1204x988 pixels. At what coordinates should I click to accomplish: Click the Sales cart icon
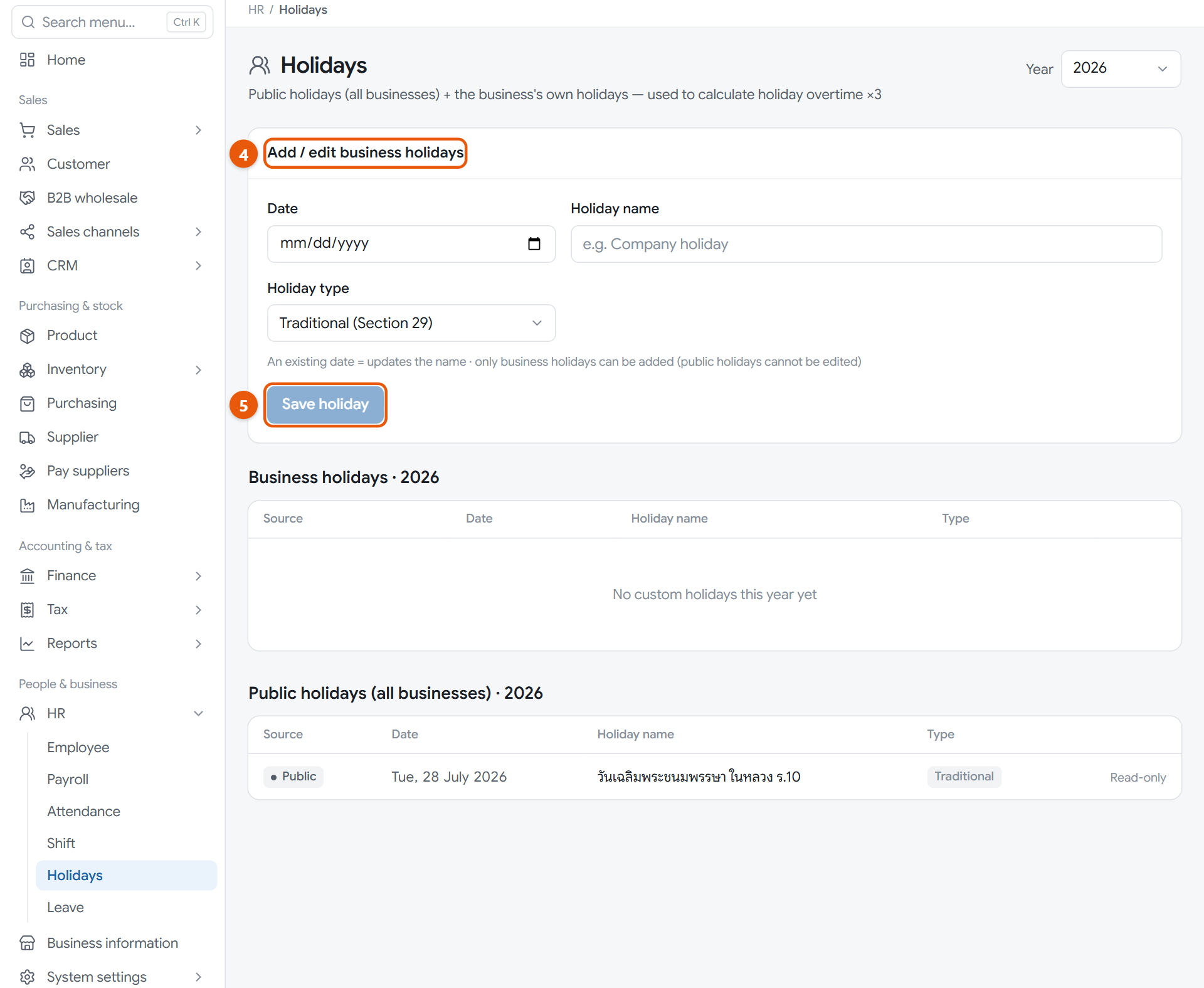(27, 130)
